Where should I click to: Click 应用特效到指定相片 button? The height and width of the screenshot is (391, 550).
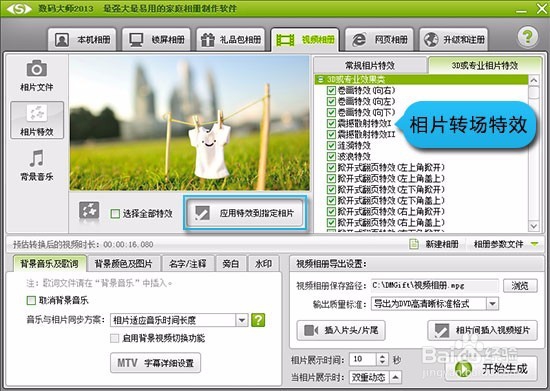245,213
